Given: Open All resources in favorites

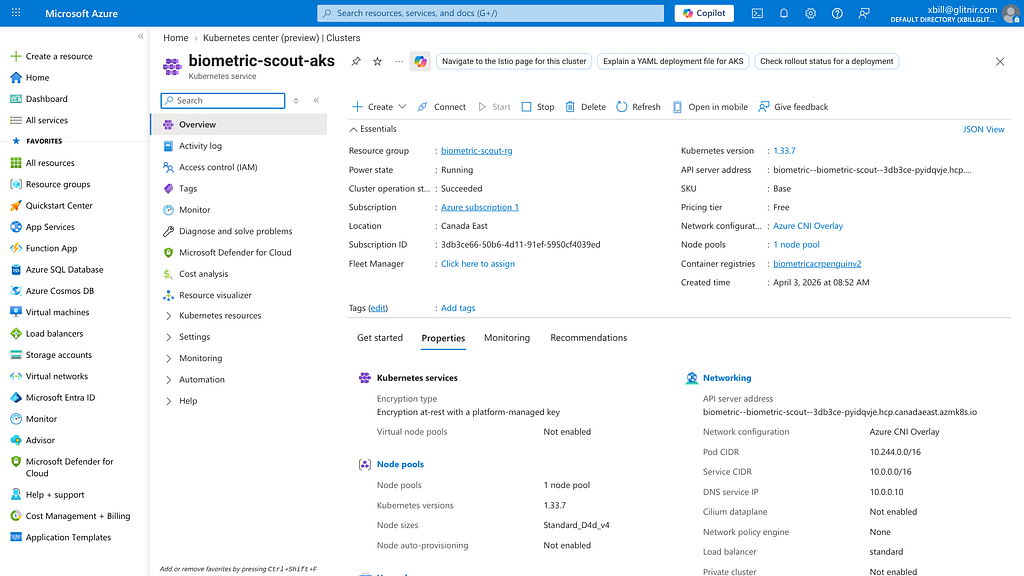Looking at the screenshot, I should click(x=50, y=163).
